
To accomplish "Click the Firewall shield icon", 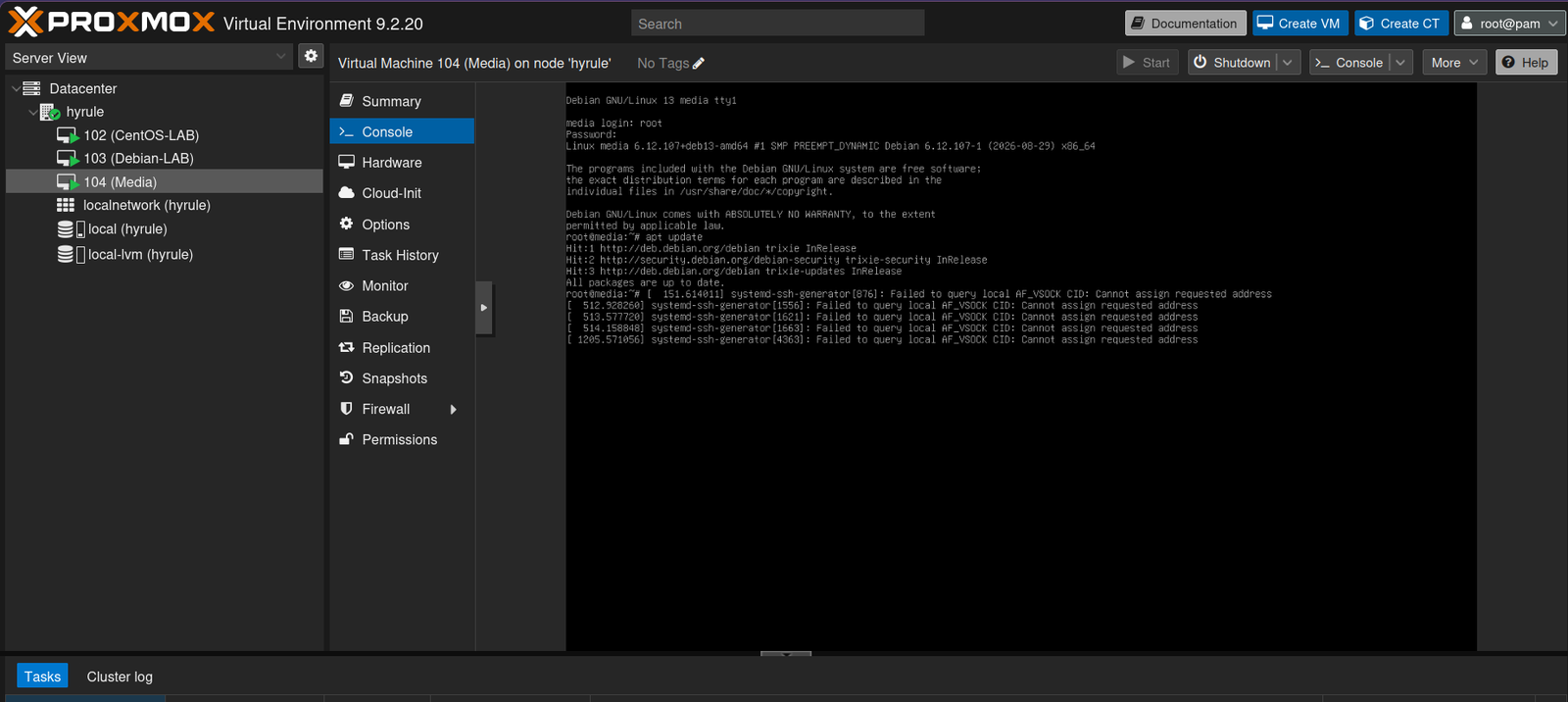I will point(346,408).
